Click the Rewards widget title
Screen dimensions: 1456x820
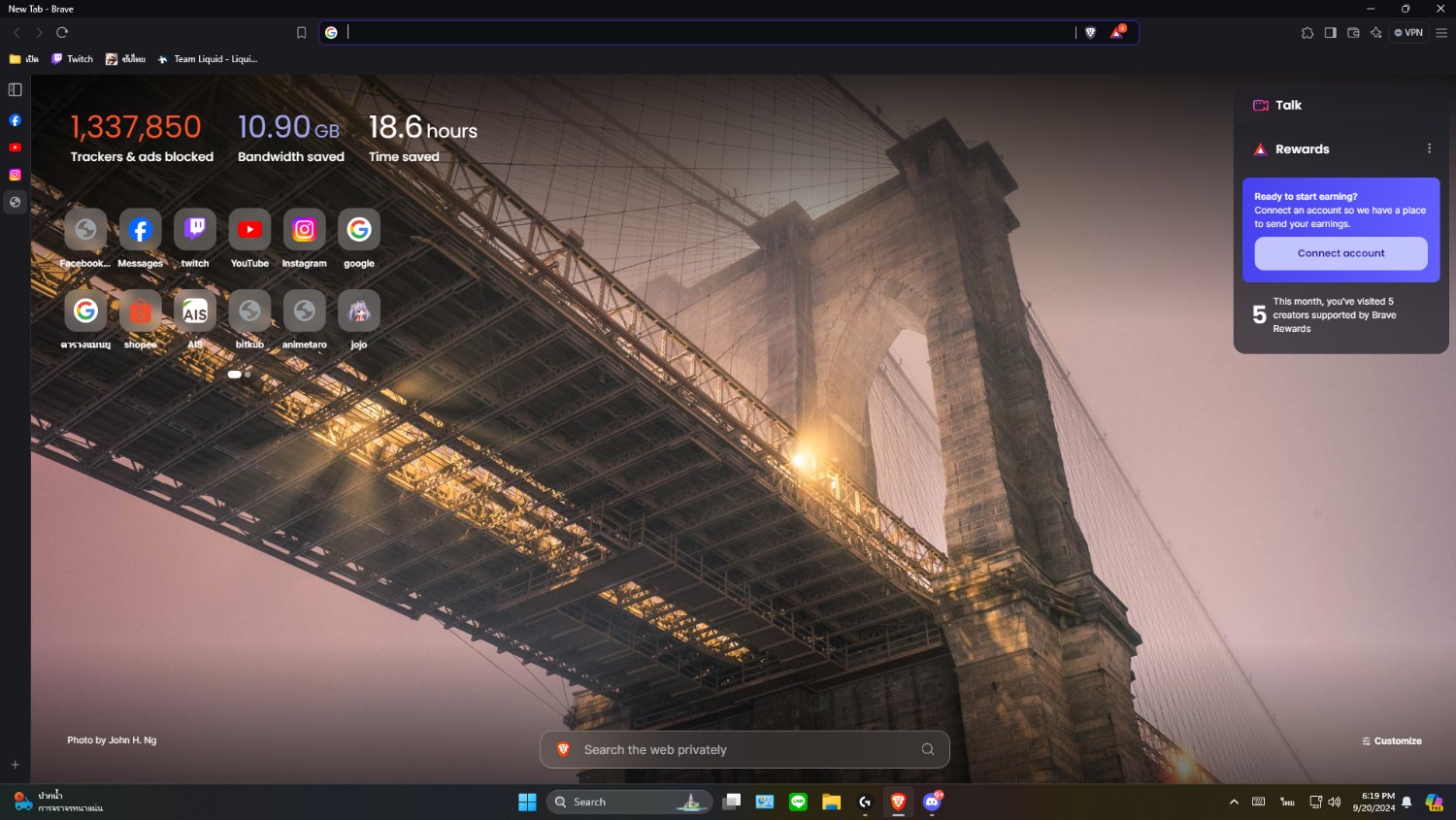tap(1302, 149)
